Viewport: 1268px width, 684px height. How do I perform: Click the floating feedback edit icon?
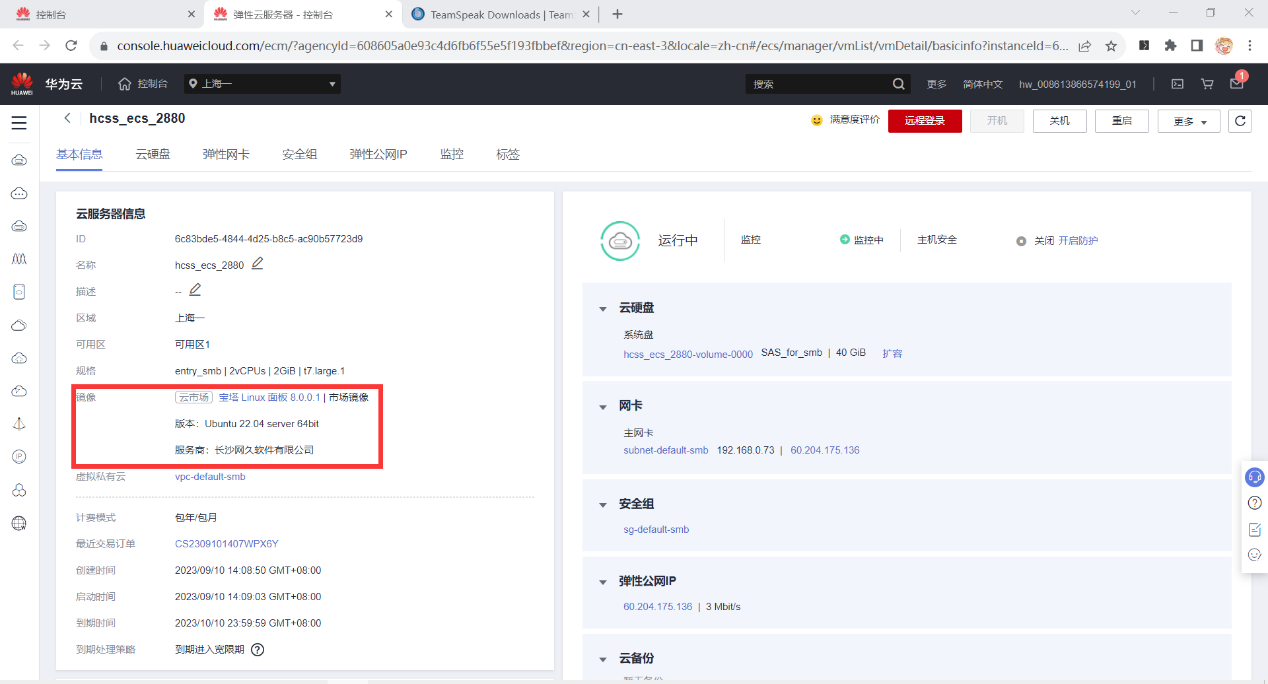coord(1255,529)
